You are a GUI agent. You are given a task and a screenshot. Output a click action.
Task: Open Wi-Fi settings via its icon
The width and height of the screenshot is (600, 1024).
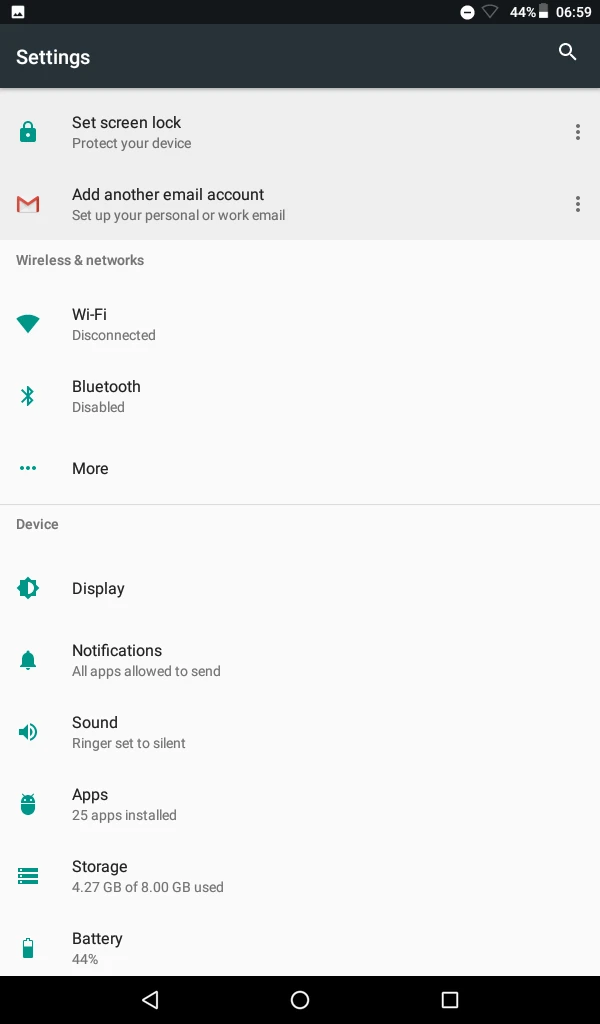click(x=28, y=324)
